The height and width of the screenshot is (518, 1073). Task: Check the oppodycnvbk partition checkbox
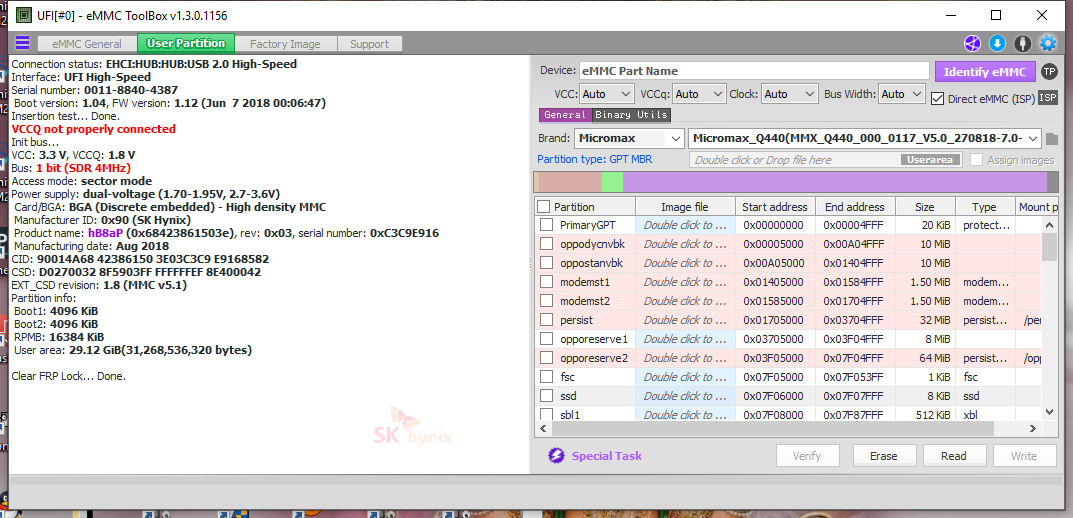click(546, 244)
